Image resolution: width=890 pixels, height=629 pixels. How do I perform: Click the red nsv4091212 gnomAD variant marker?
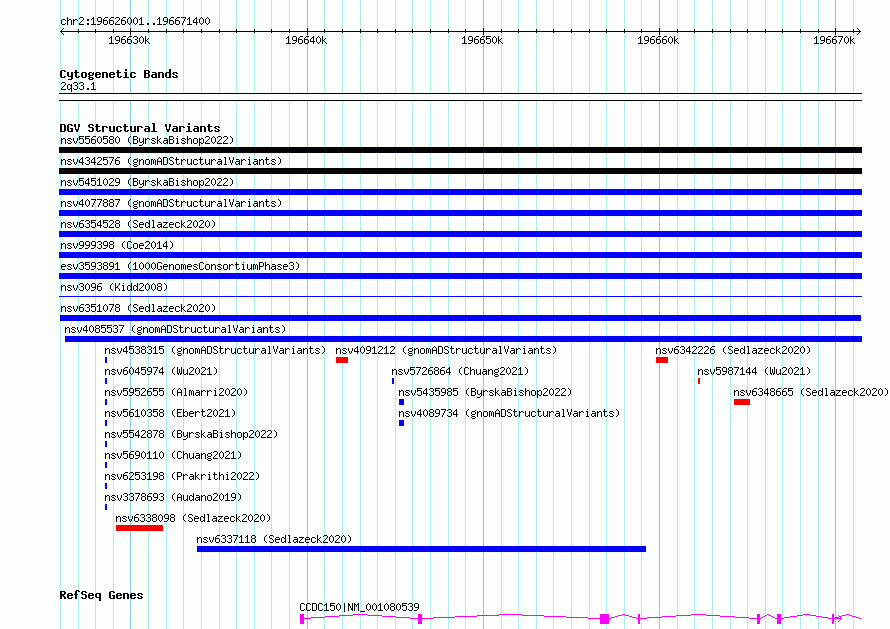[342, 360]
